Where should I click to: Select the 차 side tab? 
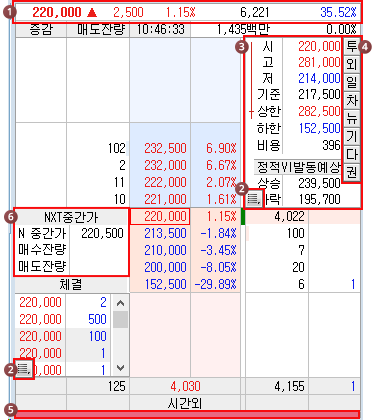point(351,100)
